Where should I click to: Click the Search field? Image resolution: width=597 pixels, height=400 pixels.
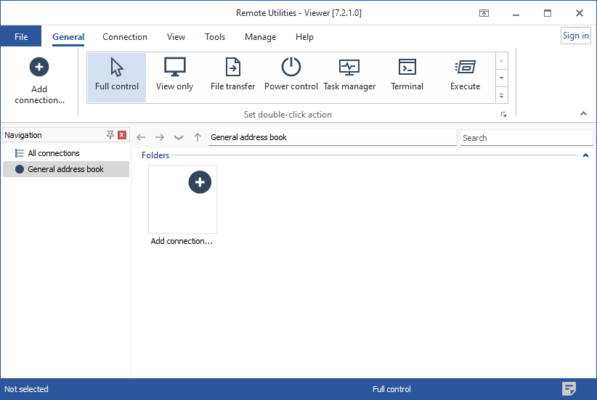click(526, 138)
